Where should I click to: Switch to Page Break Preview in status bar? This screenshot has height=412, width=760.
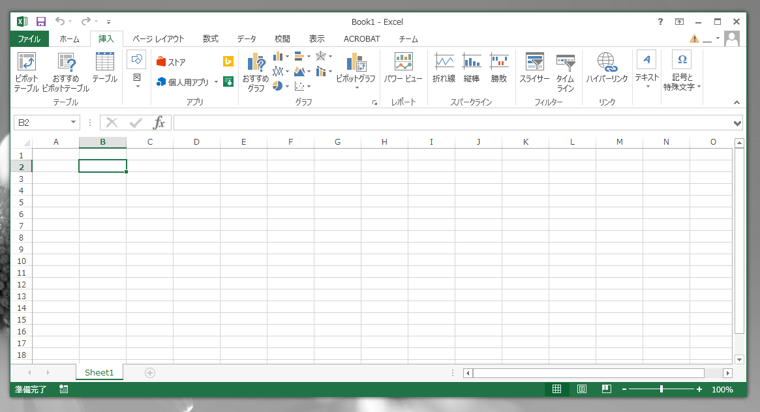tap(606, 389)
